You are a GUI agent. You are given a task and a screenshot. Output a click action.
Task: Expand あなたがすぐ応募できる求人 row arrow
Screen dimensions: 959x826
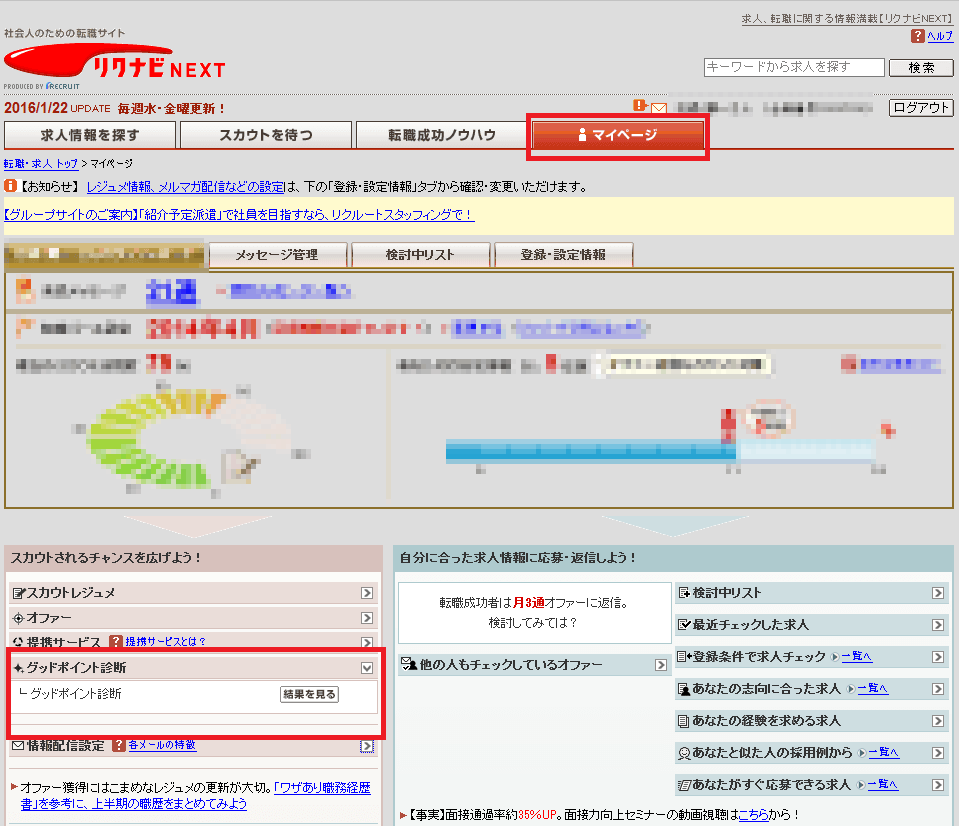point(938,785)
